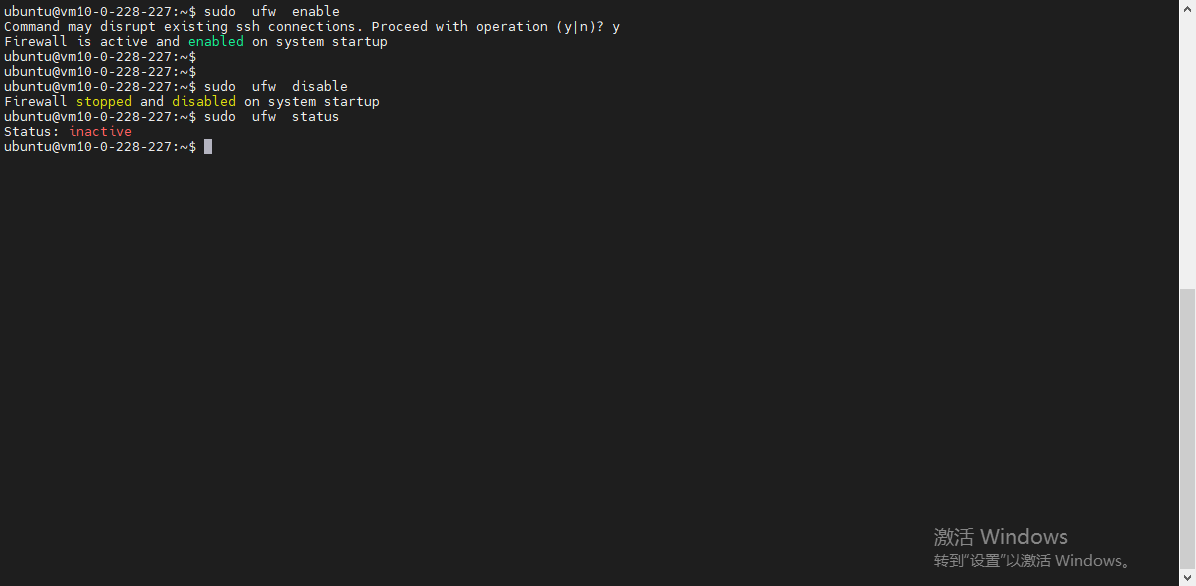Screen dimensions: 1196x586
Task: Click the first empty prompt after 'enabled' line
Action: [x=100, y=57]
